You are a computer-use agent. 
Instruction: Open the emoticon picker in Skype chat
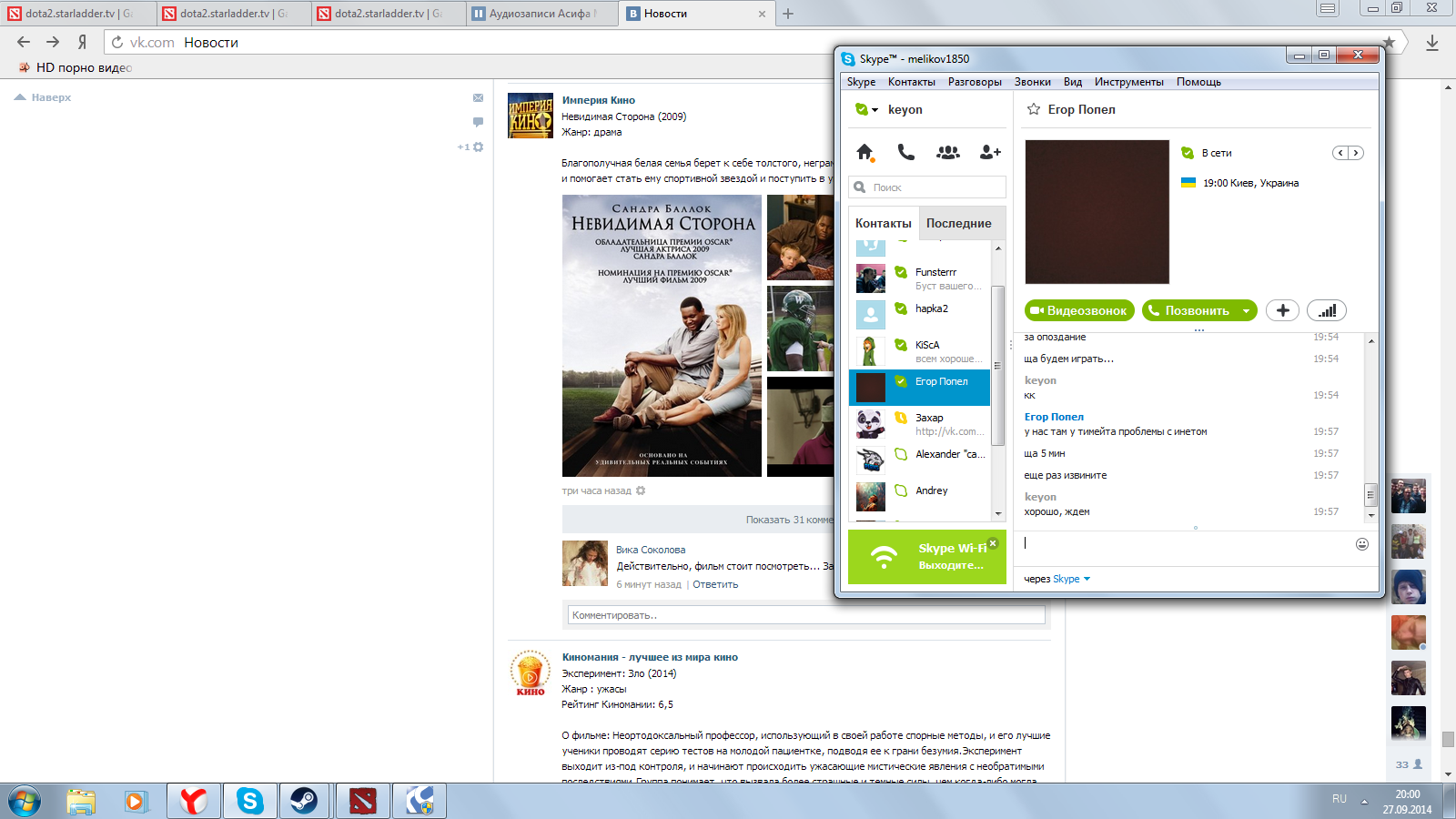click(x=1362, y=544)
